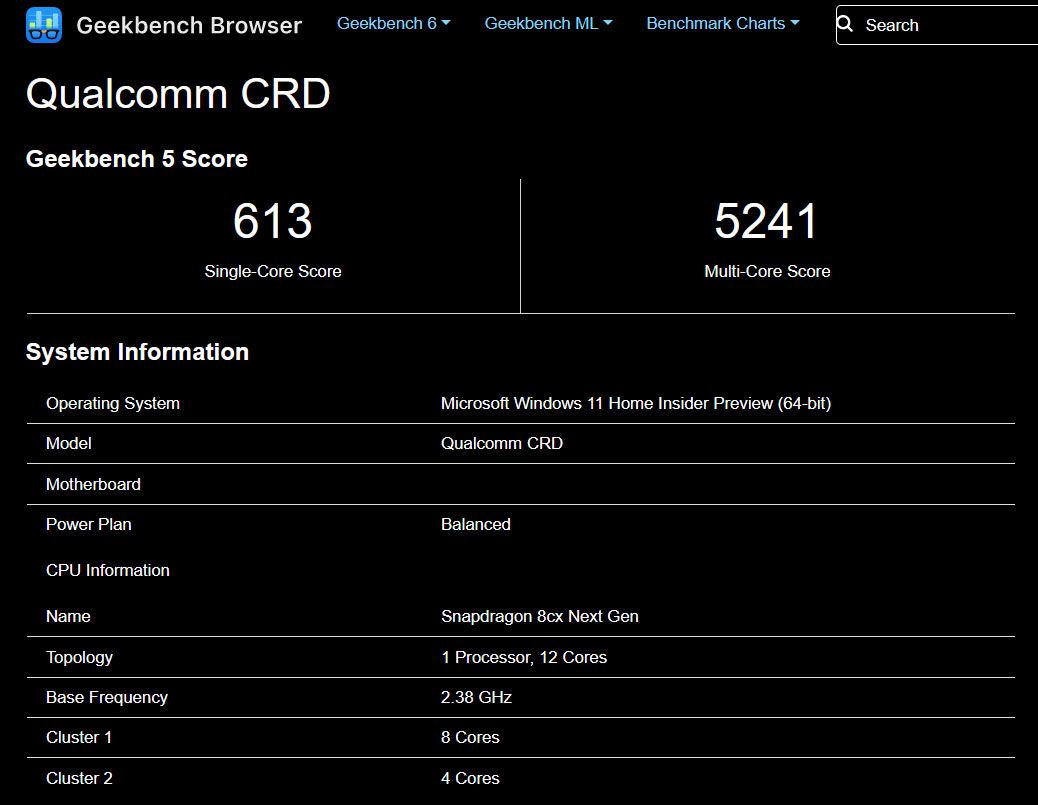Select the Single-Core Score value 613
The width and height of the screenshot is (1038, 805).
coord(272,221)
